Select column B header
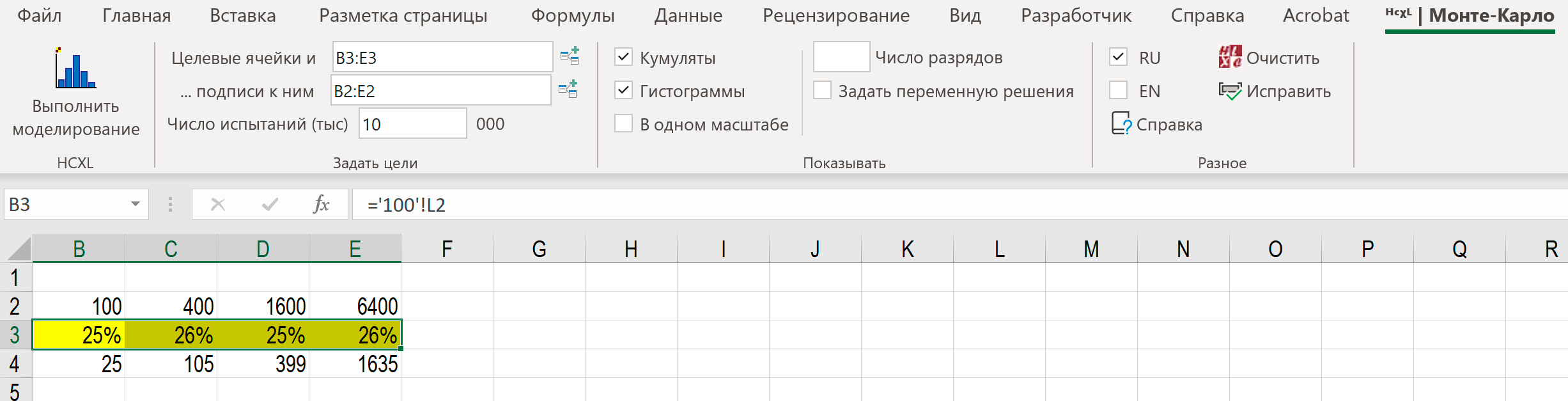Viewport: 1568px width, 401px height. click(79, 249)
